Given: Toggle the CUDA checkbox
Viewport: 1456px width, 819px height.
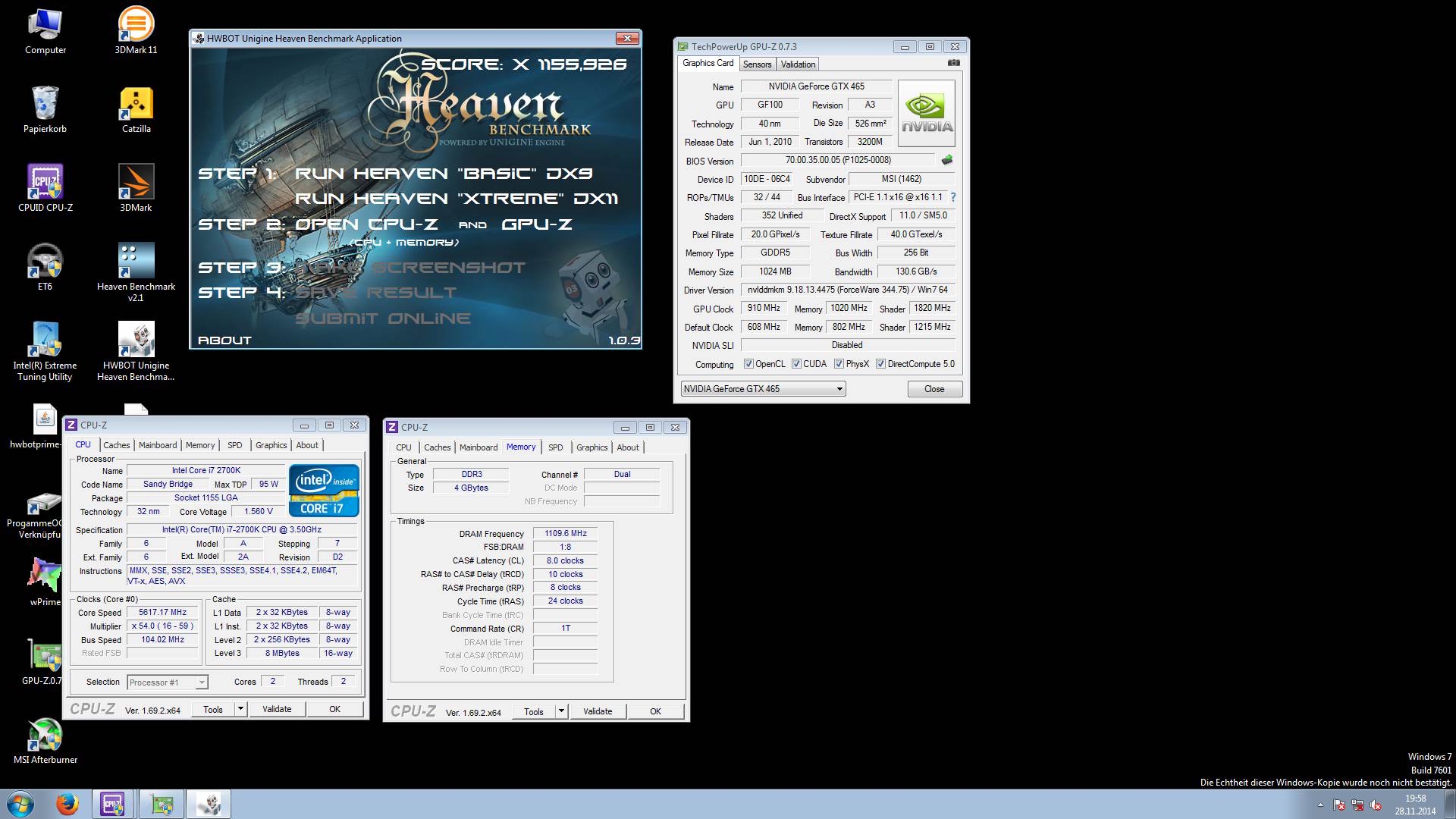Looking at the screenshot, I should [797, 364].
